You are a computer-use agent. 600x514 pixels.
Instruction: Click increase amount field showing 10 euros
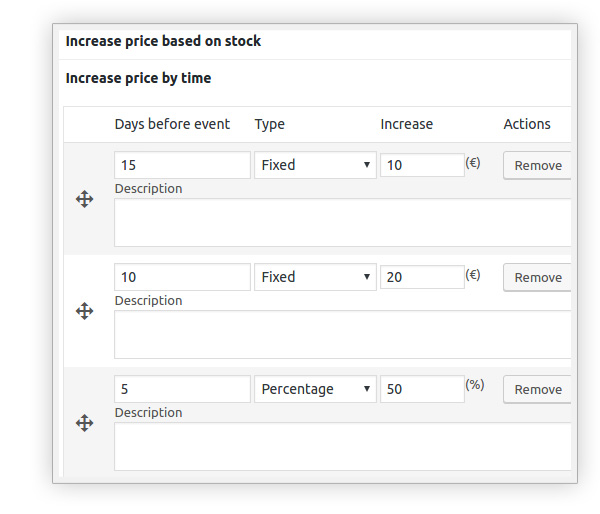(421, 165)
